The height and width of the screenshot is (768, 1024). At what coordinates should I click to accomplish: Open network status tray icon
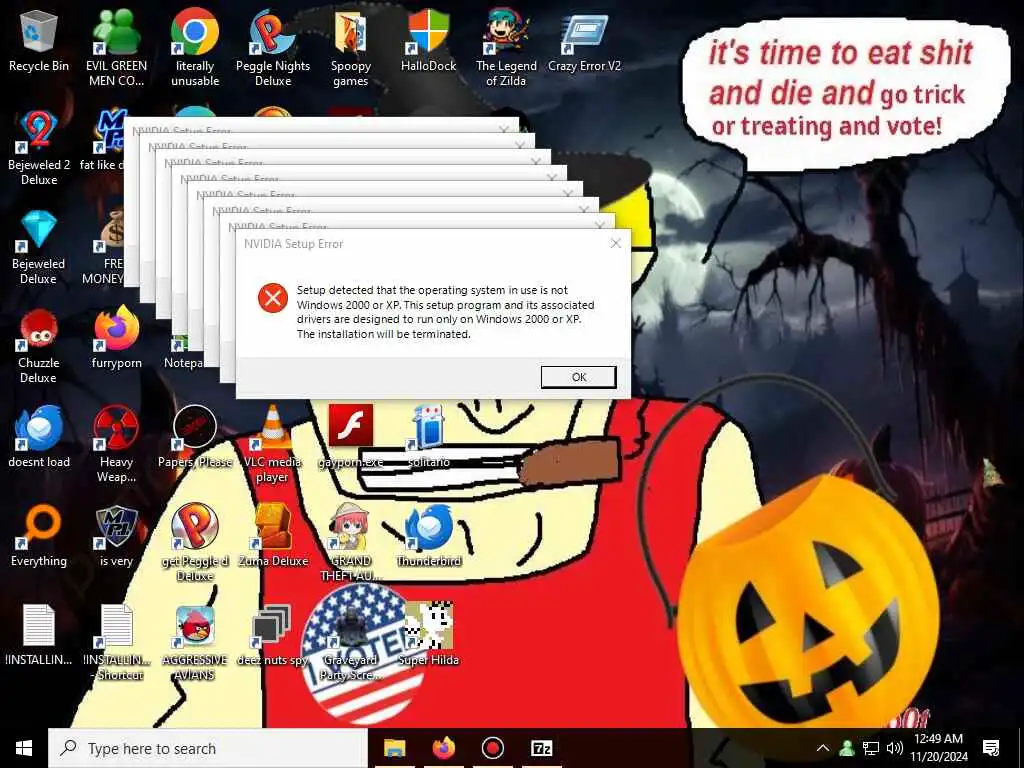coord(871,748)
